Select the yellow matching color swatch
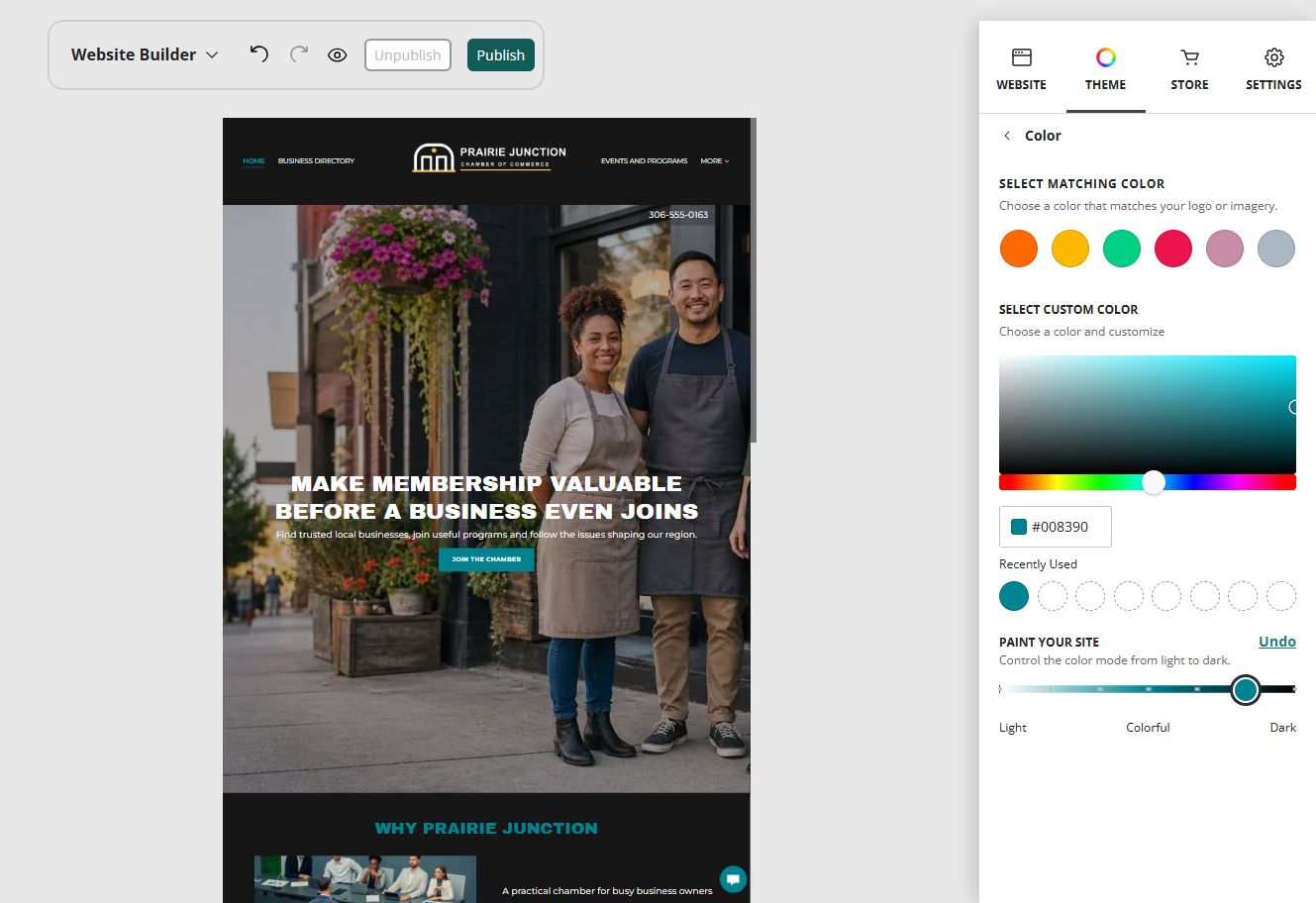The height and width of the screenshot is (903, 1316). [x=1070, y=249]
